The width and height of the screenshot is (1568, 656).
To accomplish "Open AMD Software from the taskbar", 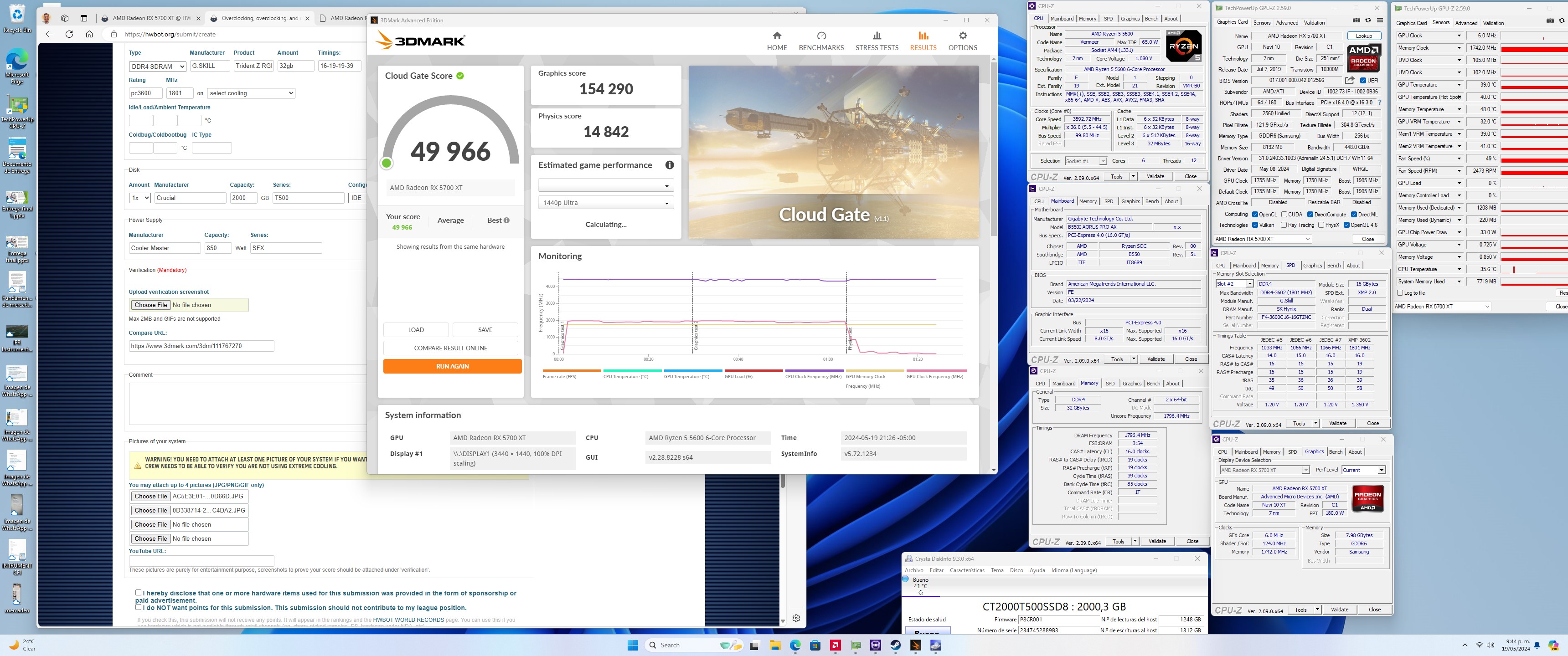I will coord(836,645).
